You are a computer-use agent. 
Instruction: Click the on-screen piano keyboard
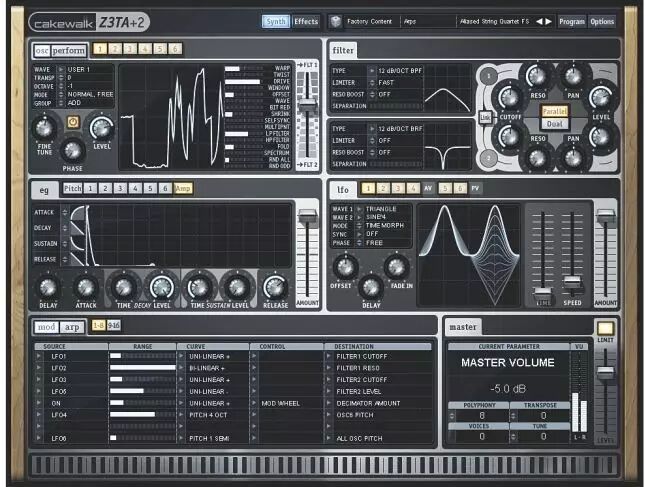coord(325,465)
